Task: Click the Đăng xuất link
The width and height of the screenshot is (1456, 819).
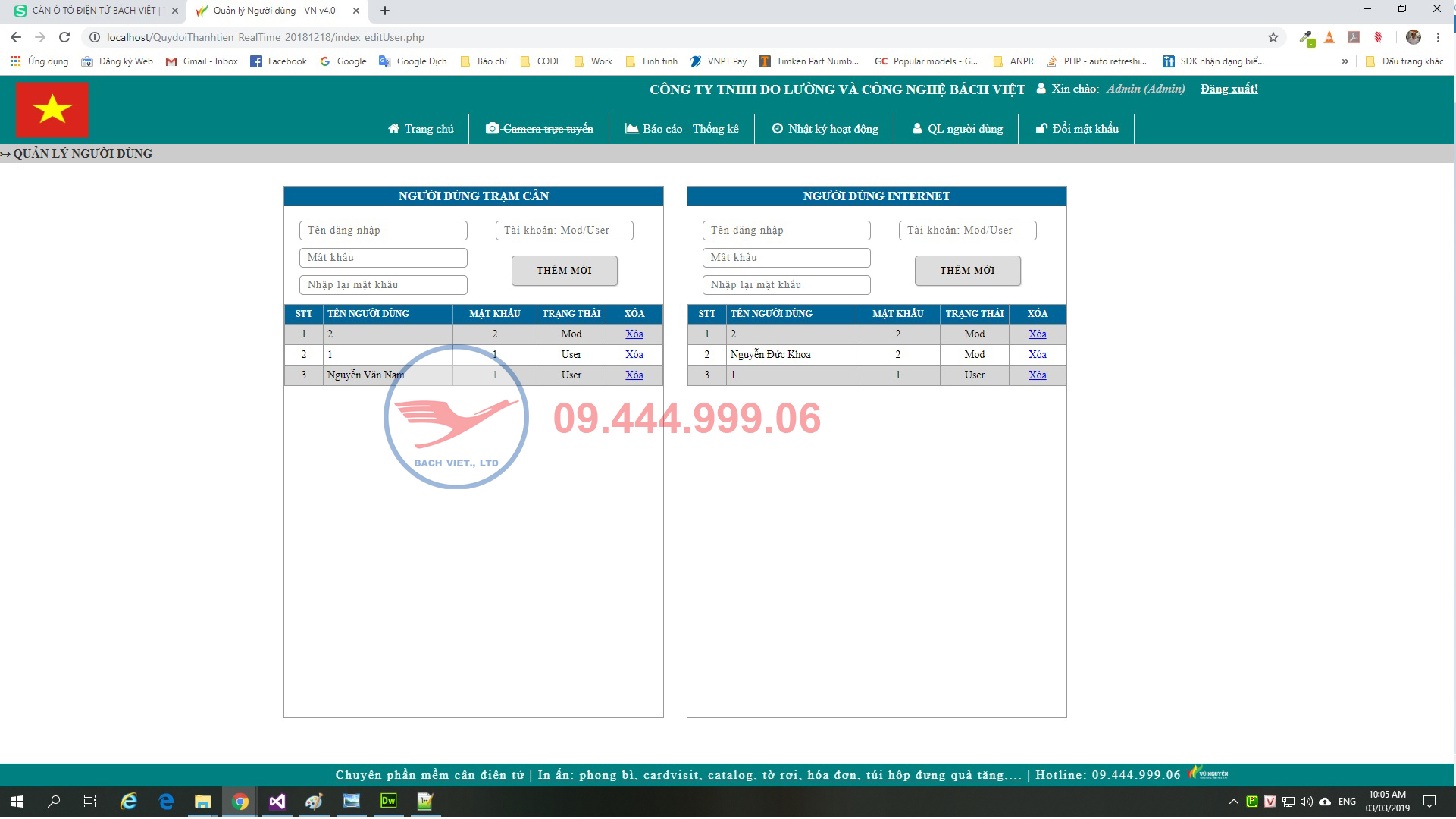Action: (1229, 89)
